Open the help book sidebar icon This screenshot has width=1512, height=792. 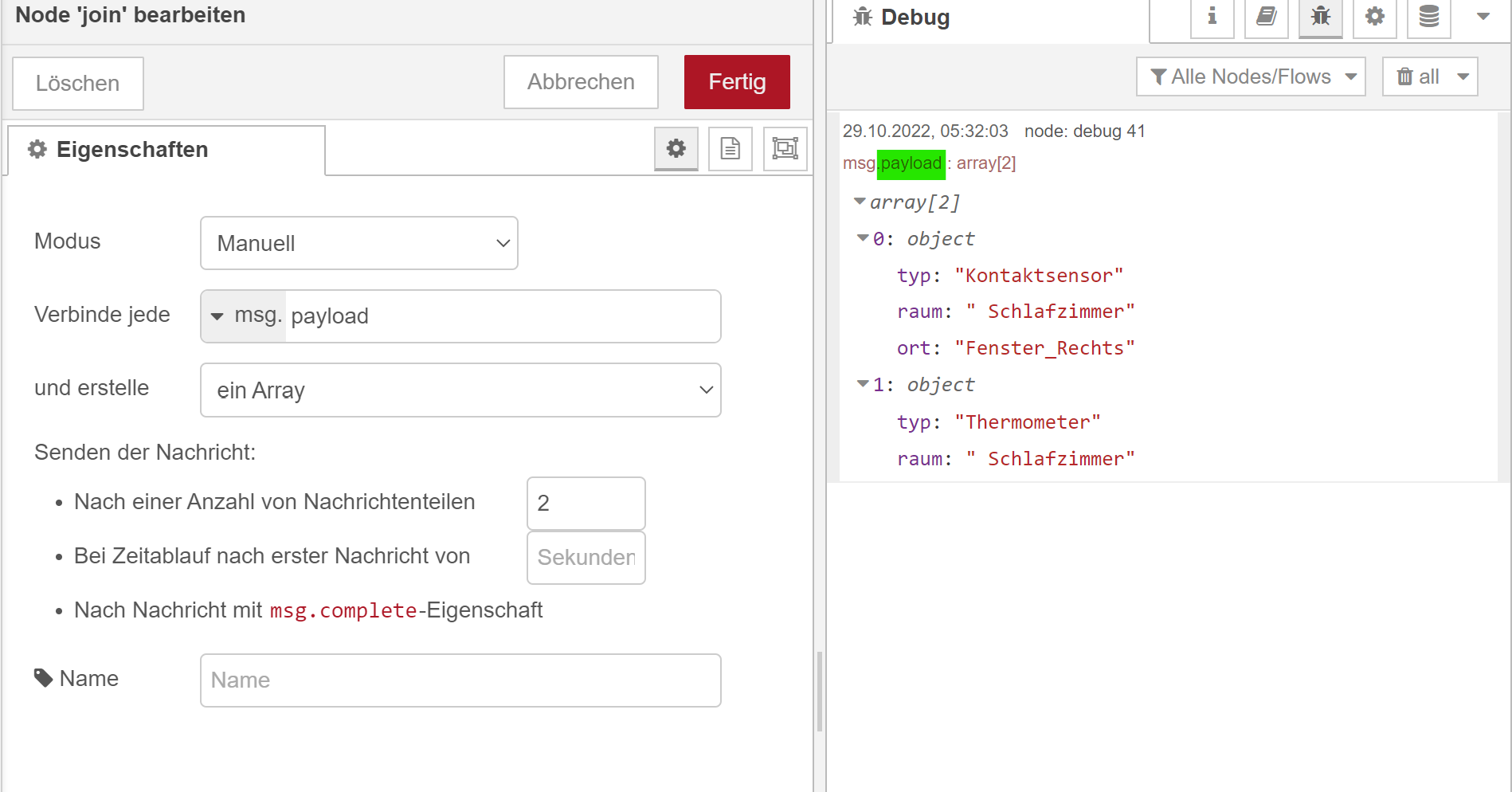pos(1267,18)
